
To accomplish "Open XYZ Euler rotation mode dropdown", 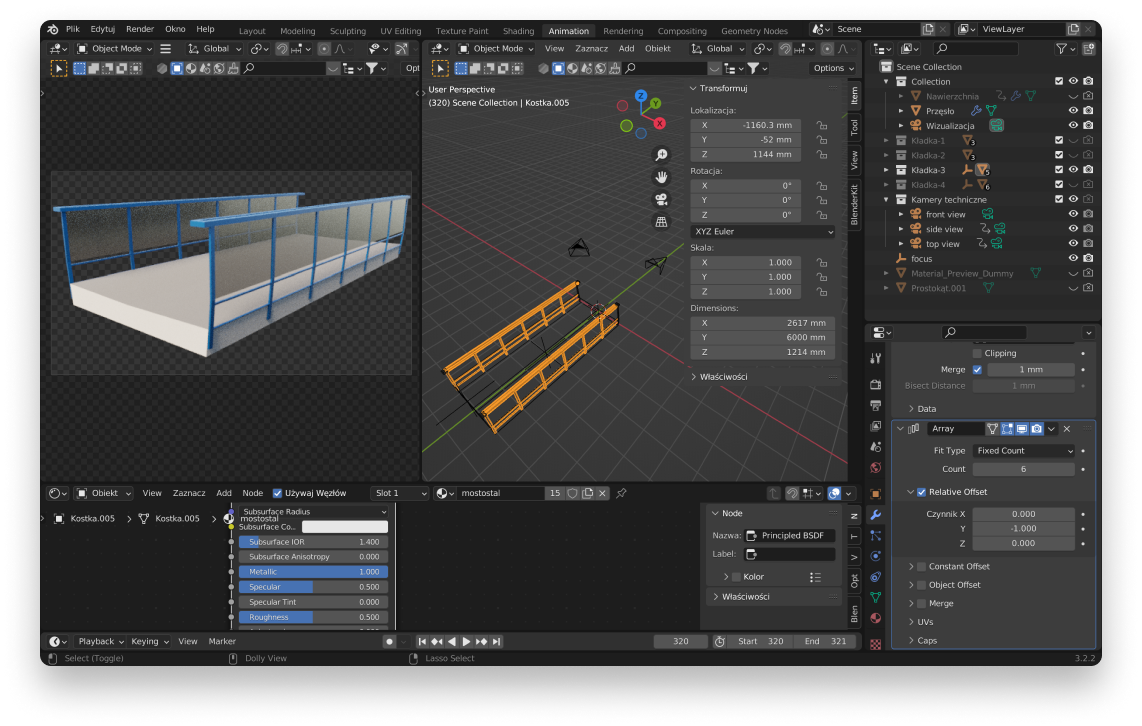I will coord(763,231).
